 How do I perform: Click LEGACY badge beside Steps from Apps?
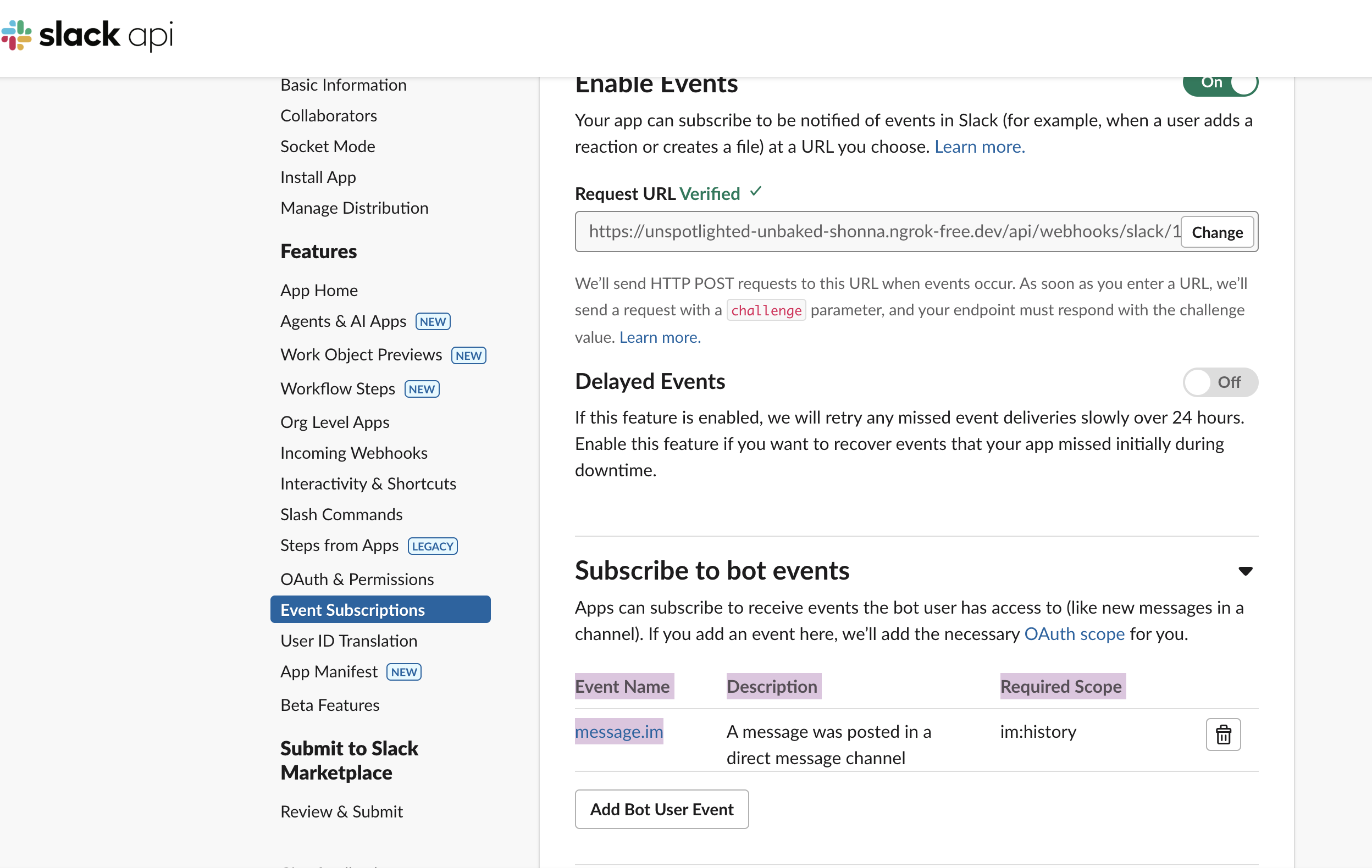tap(433, 546)
